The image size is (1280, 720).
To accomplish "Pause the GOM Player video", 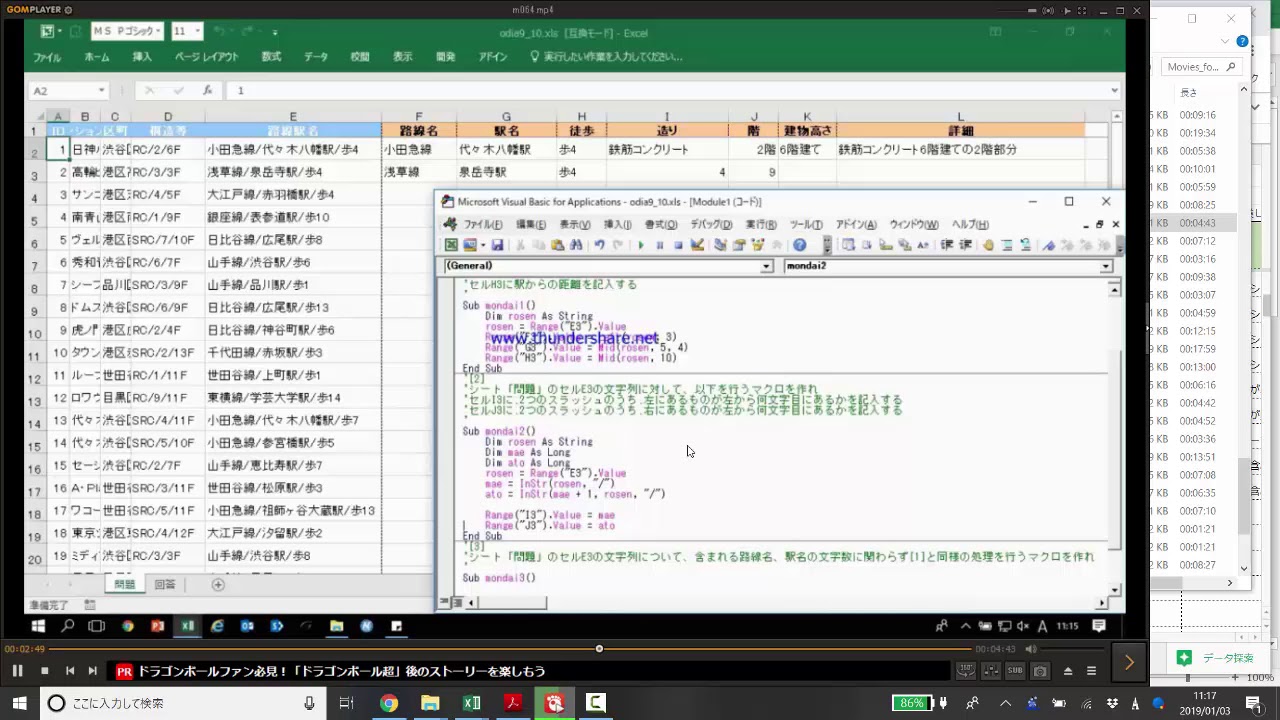I will coord(17,671).
